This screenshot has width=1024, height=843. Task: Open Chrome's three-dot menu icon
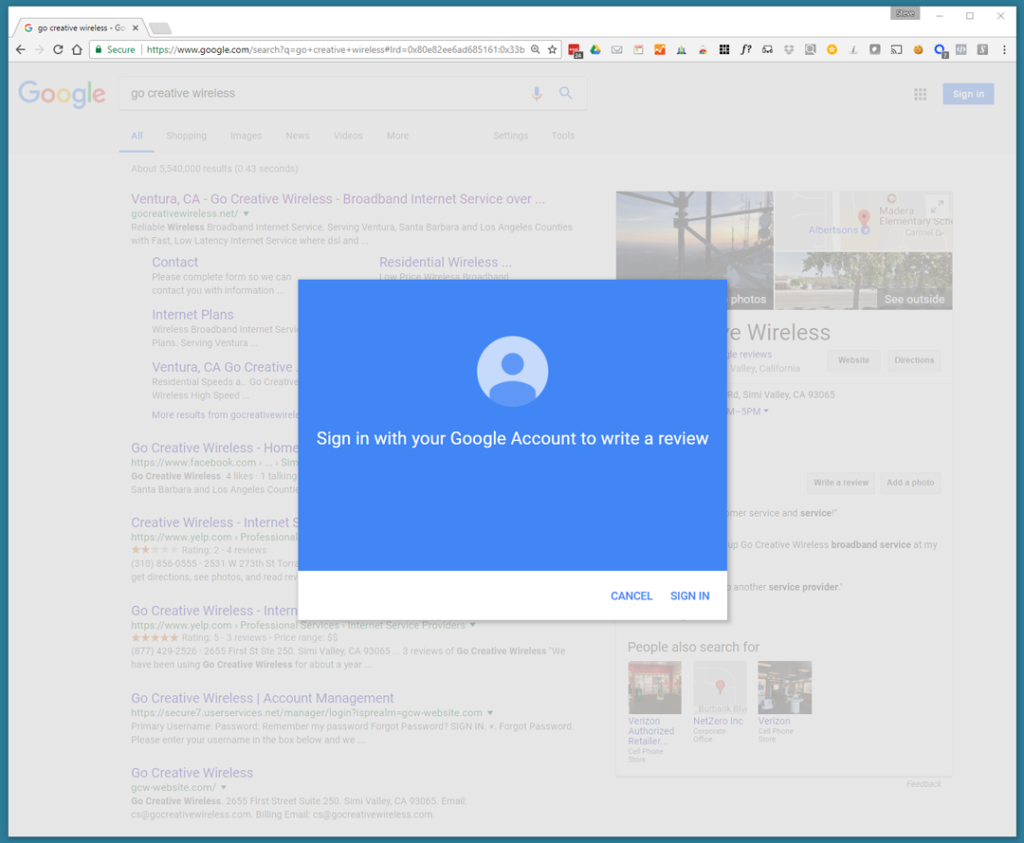1004,48
